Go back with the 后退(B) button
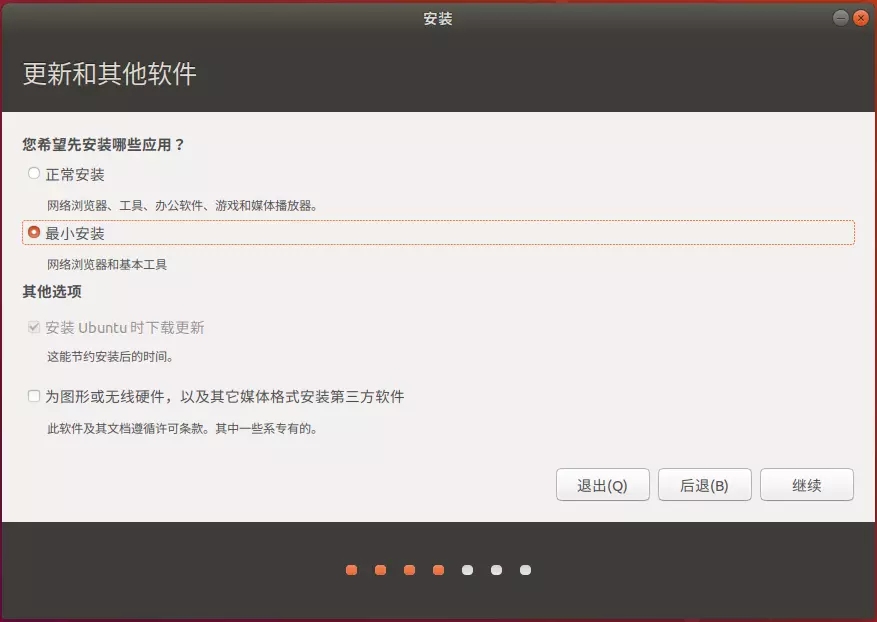Screen dimensions: 877x622 (x=704, y=485)
